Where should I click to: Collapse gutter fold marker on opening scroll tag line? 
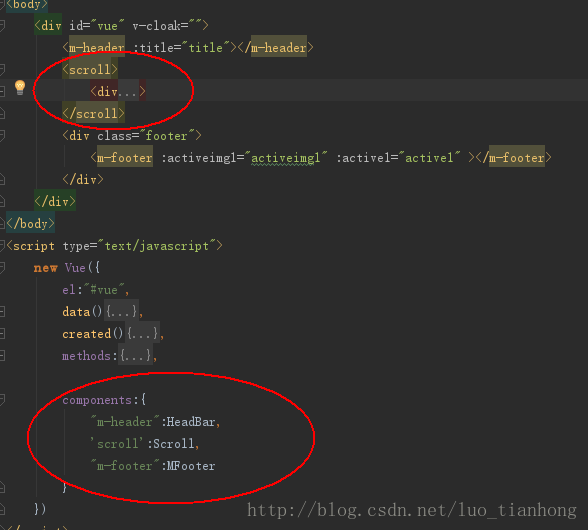[2, 69]
